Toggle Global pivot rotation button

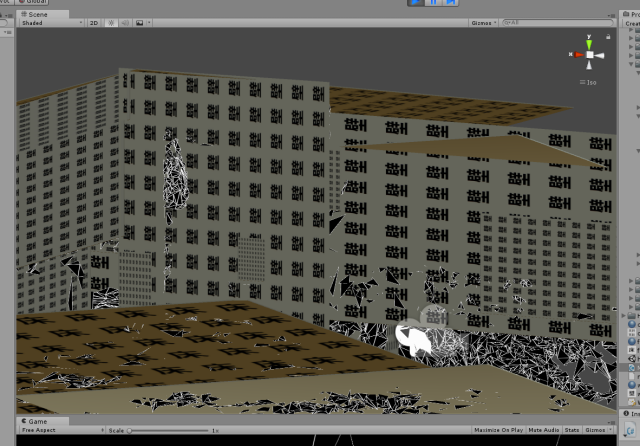(33, 2)
